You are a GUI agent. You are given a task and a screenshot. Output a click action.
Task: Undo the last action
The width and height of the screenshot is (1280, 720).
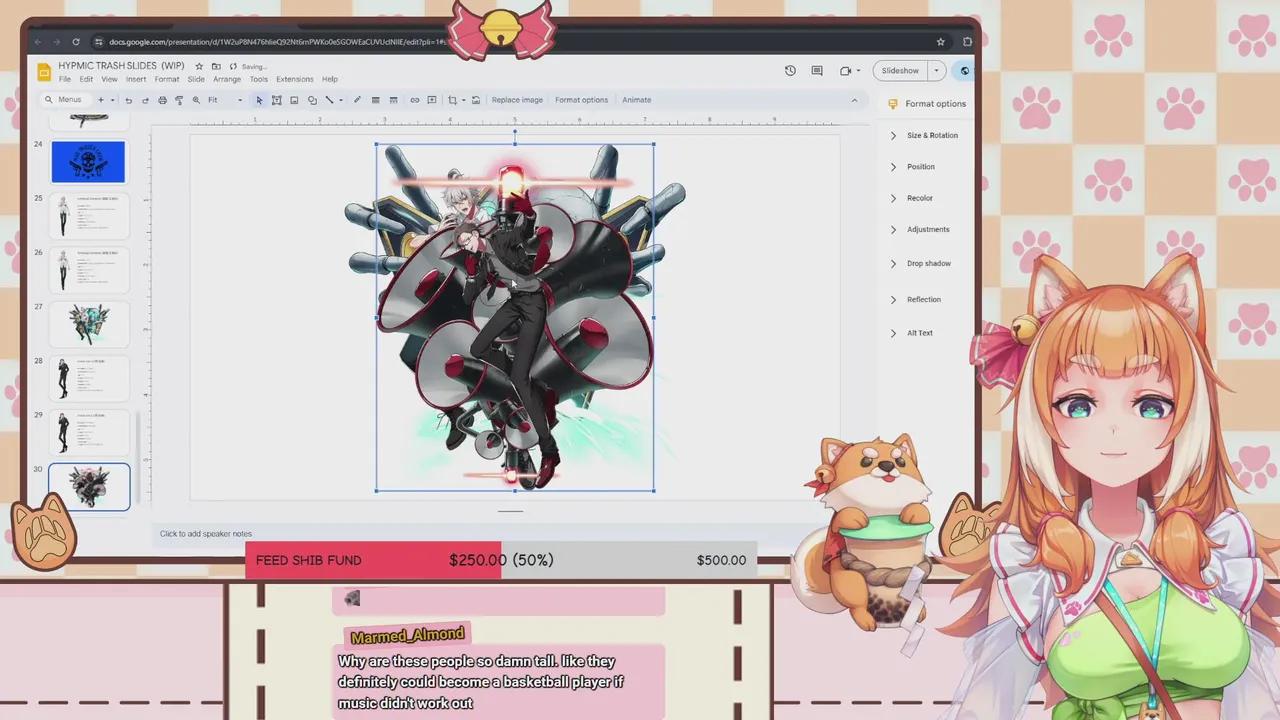[128, 100]
